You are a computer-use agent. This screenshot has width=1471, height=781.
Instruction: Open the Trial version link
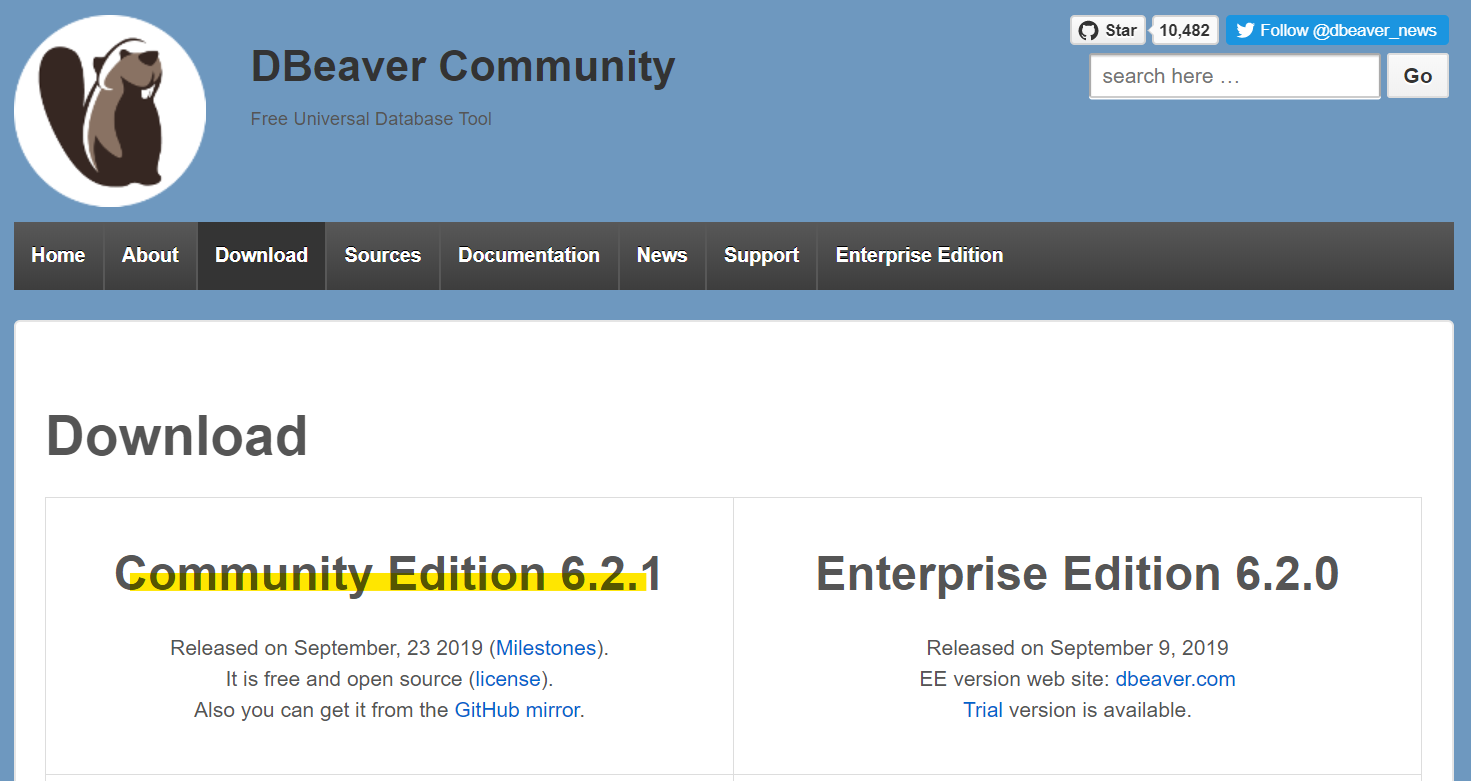coord(983,710)
